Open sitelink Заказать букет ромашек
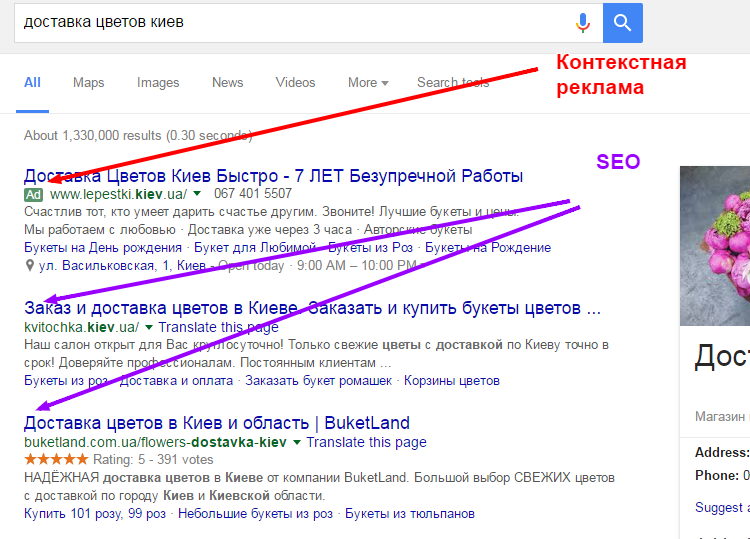Screen dimensions: 750x539 [x=319, y=381]
